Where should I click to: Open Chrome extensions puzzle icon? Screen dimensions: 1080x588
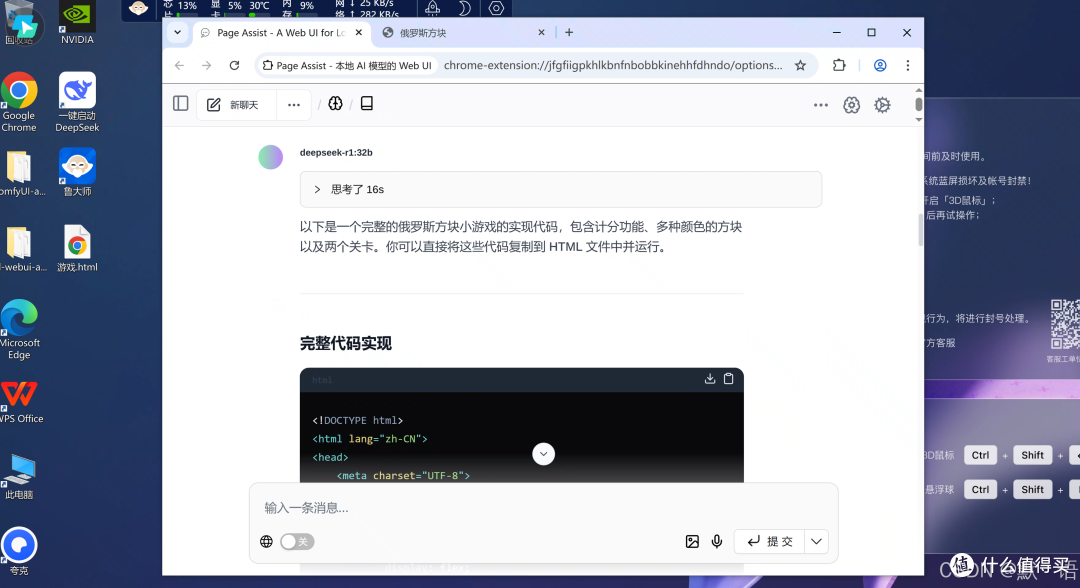pyautogui.click(x=839, y=65)
